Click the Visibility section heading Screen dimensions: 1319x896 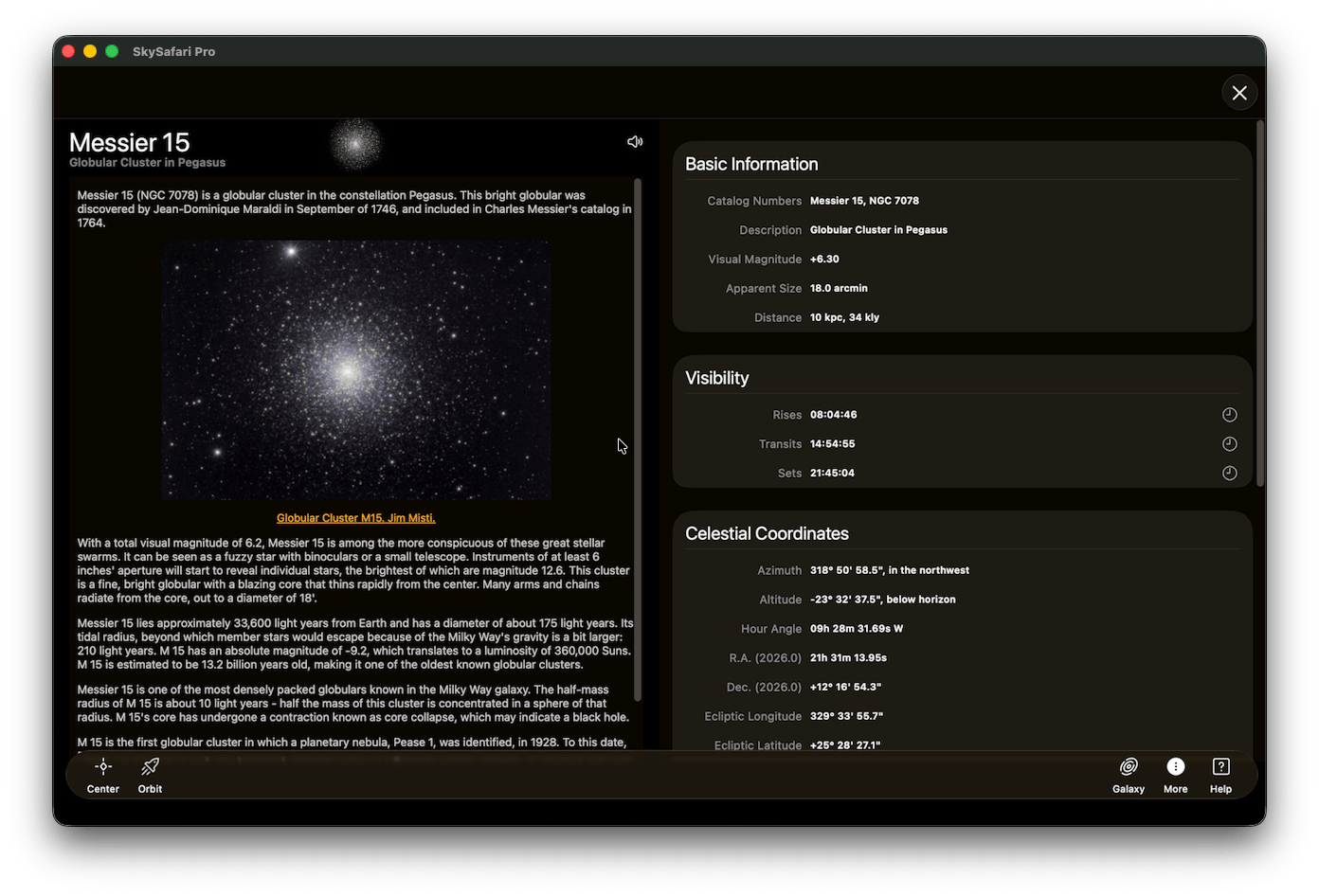click(716, 378)
